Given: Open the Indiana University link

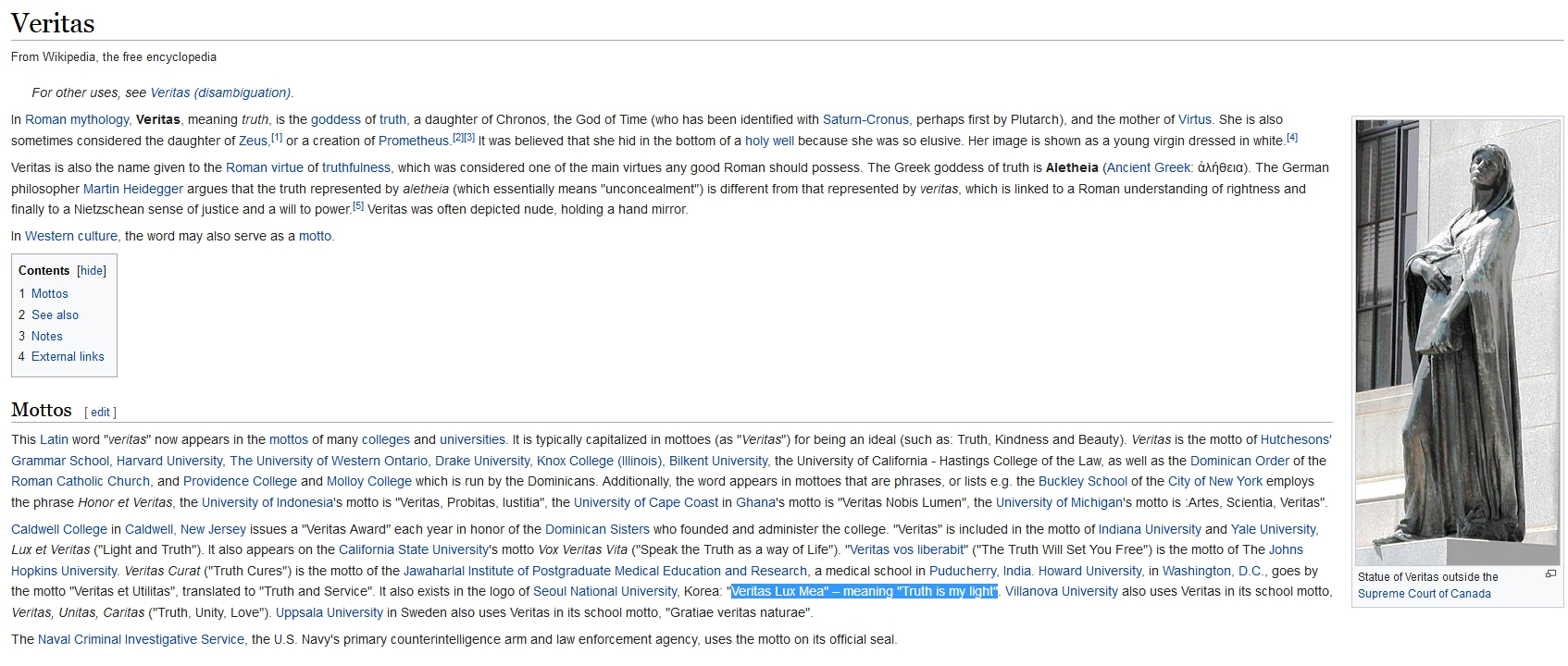Looking at the screenshot, I should pyautogui.click(x=1150, y=530).
